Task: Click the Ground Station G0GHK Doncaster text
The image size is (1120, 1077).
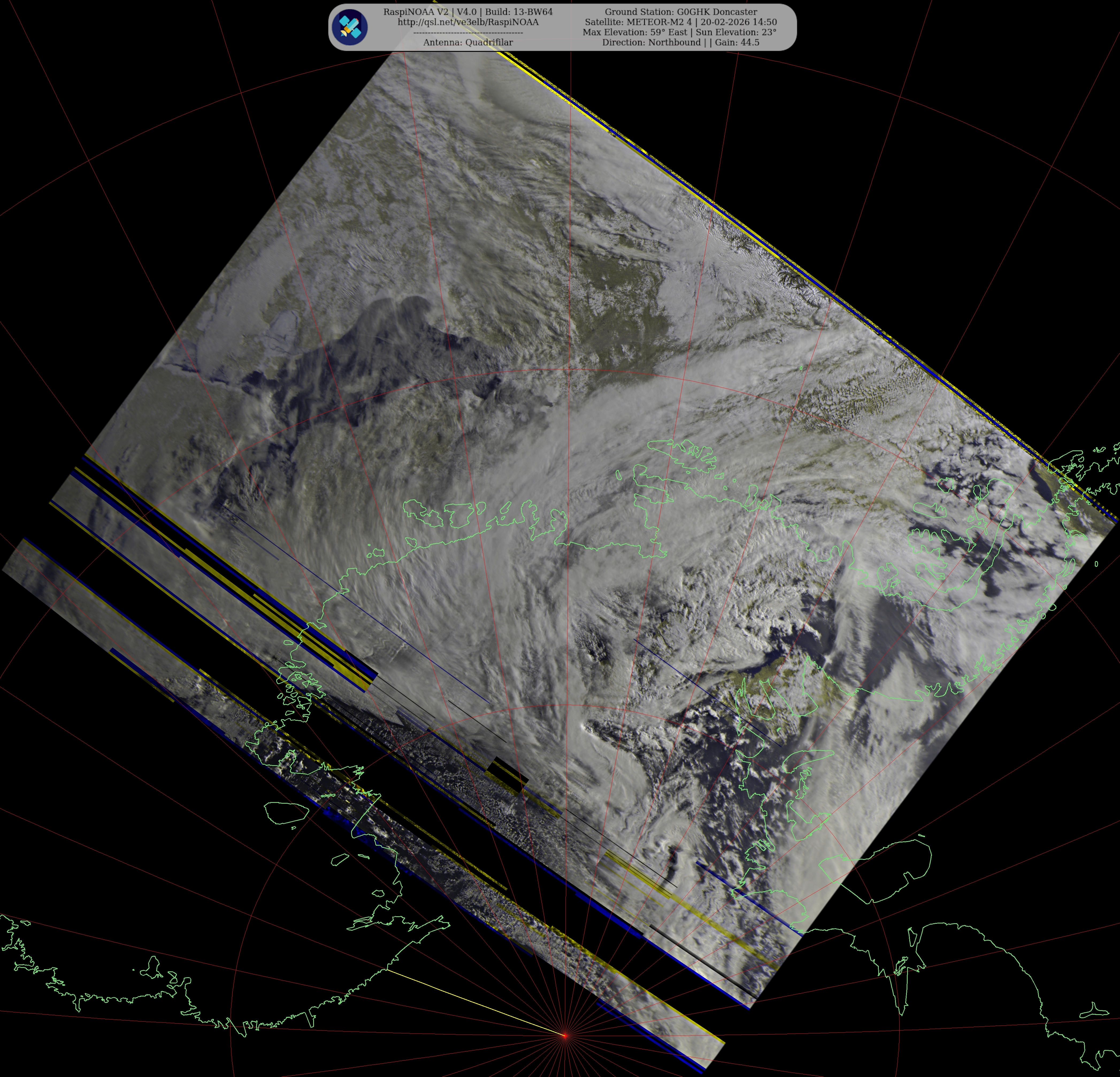Action: point(681,12)
